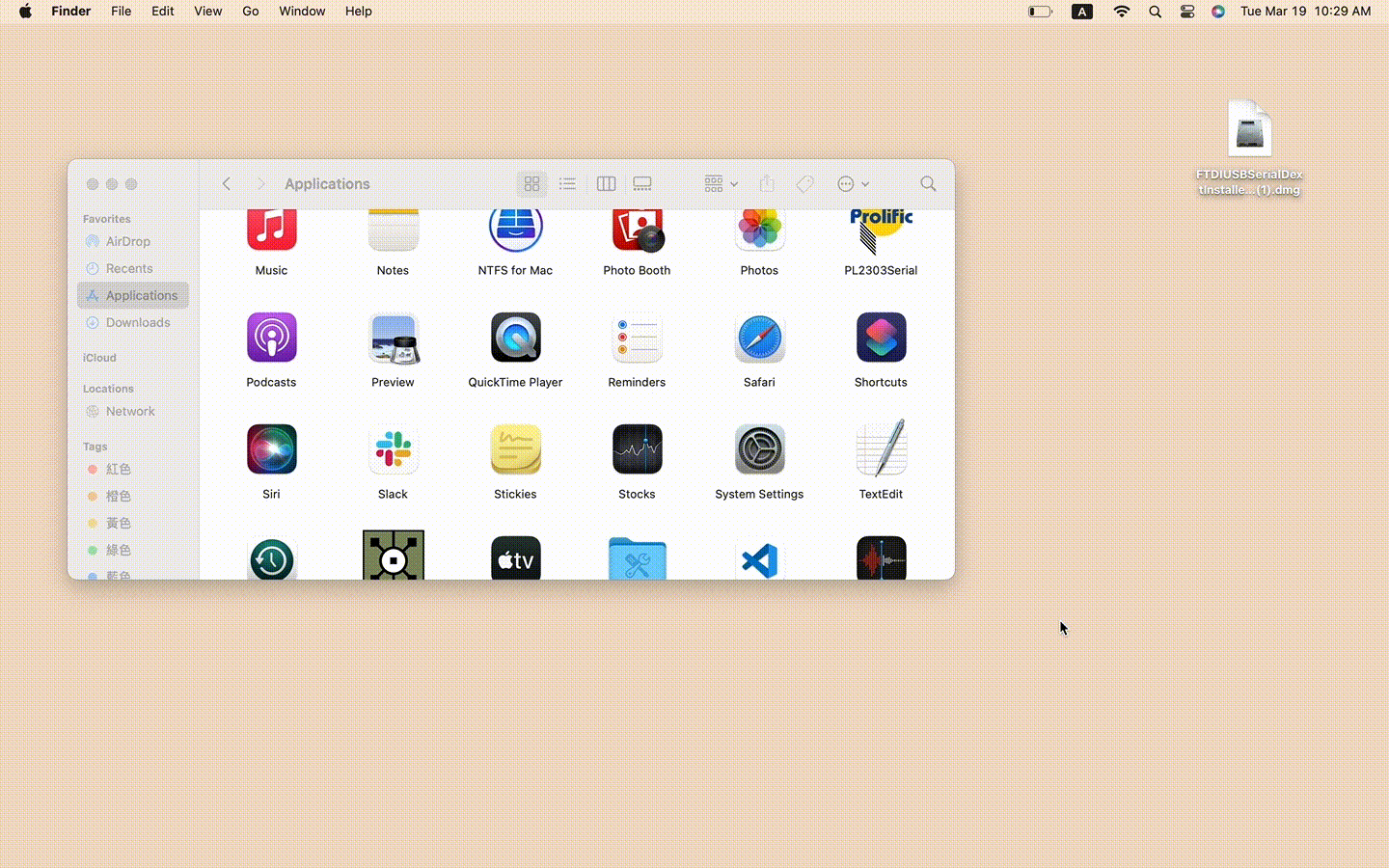Switch Finder to column view
1389x868 pixels.
tap(606, 183)
